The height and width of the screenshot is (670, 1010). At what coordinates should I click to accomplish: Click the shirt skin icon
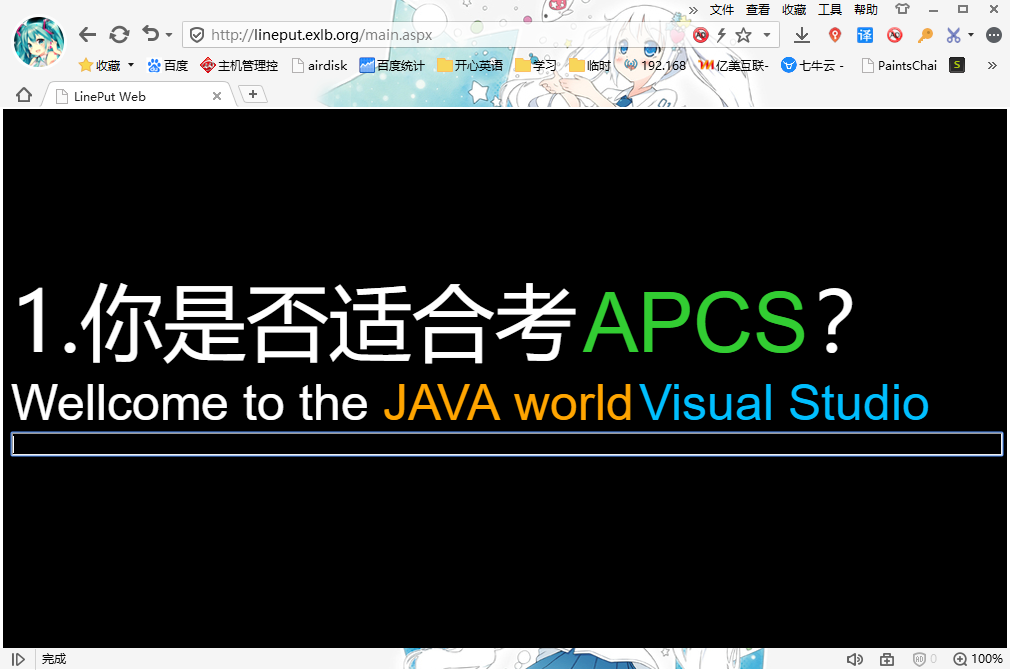pos(902,9)
